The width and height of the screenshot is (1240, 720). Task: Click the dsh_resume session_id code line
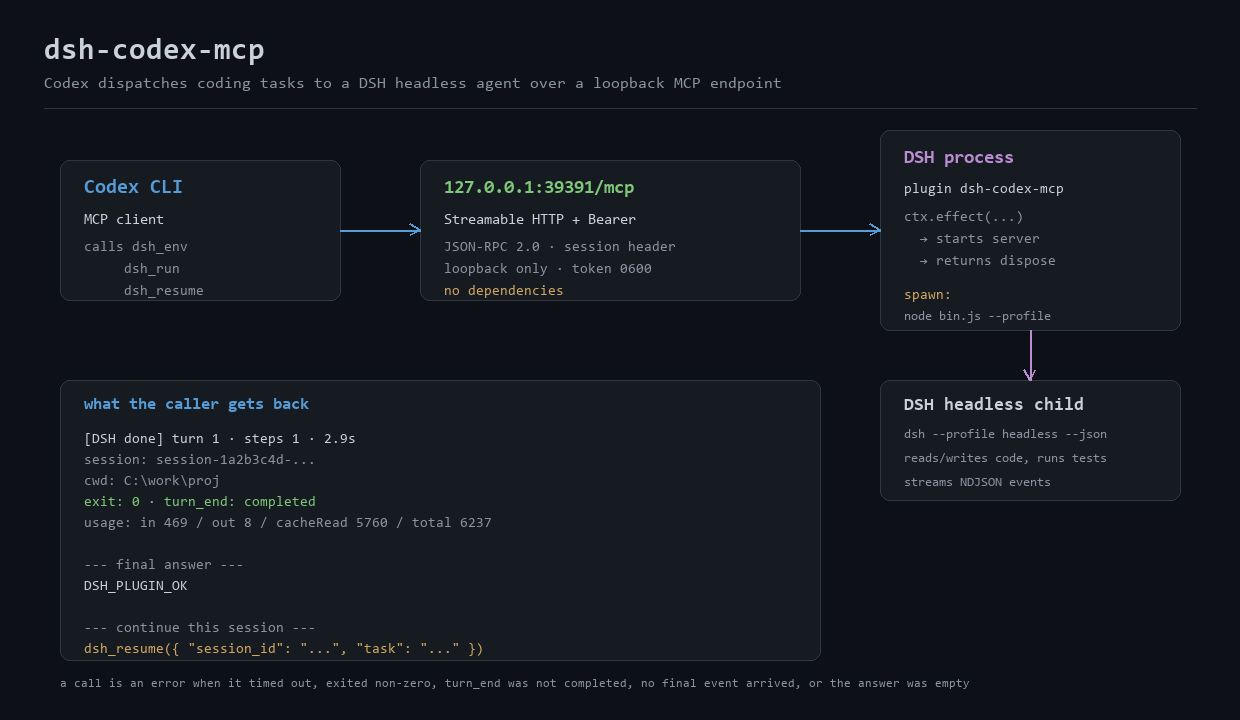tap(284, 649)
